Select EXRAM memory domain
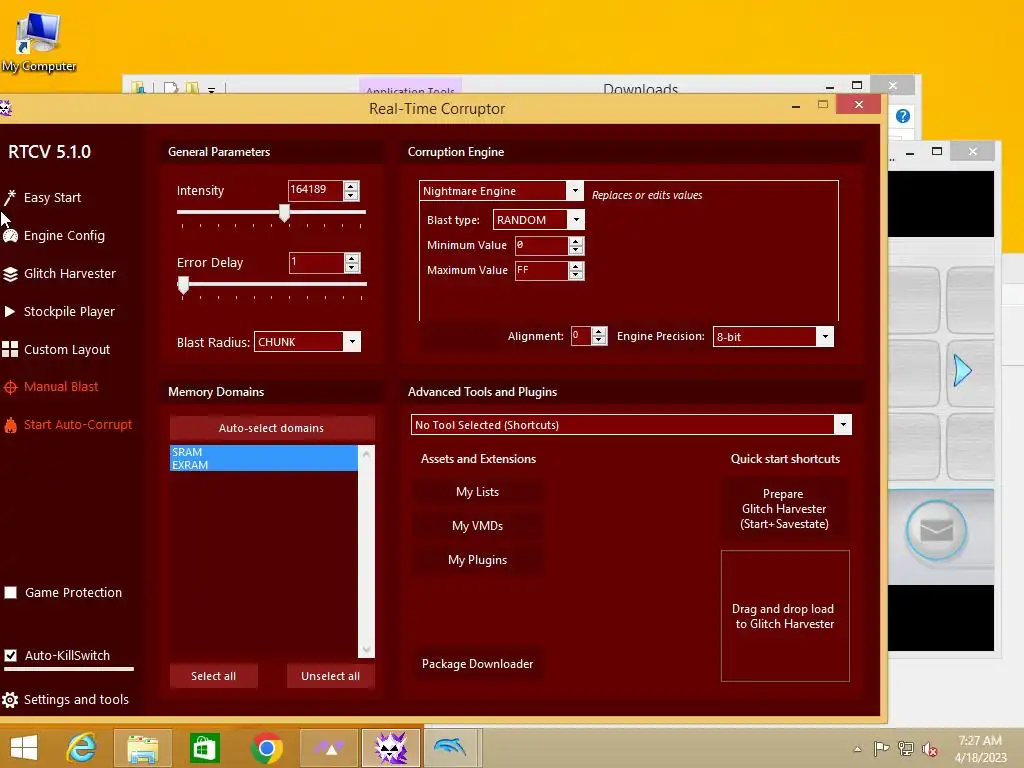 coord(264,465)
